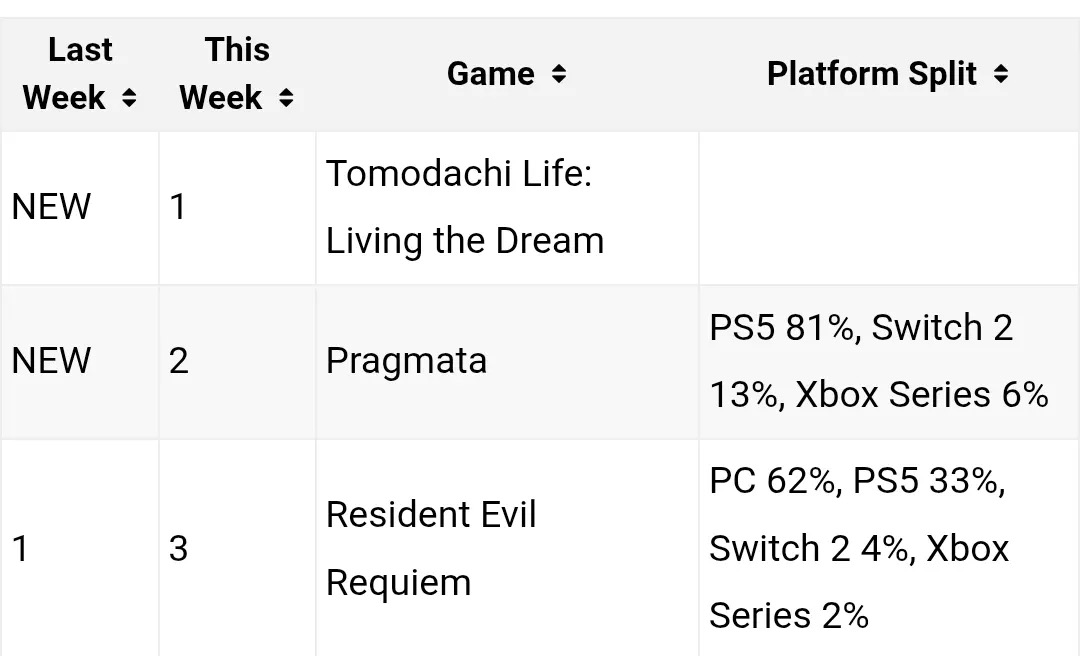The height and width of the screenshot is (656, 1080).
Task: Select the This Week column header text
Action: (x=224, y=74)
